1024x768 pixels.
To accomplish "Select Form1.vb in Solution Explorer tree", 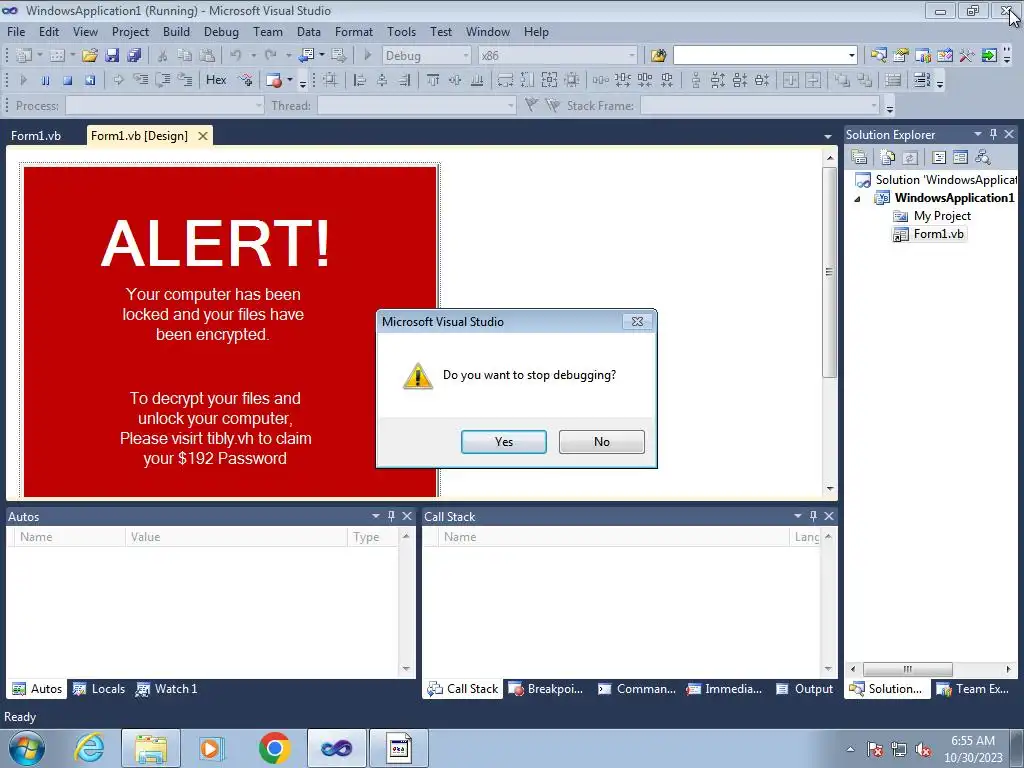I will coord(938,234).
